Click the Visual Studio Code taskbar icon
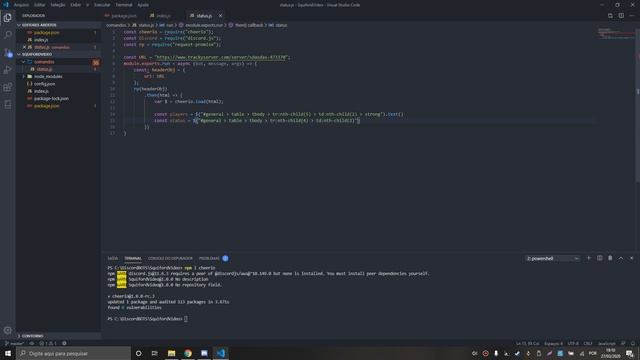Viewport: 640px width, 360px height. [x=221, y=353]
